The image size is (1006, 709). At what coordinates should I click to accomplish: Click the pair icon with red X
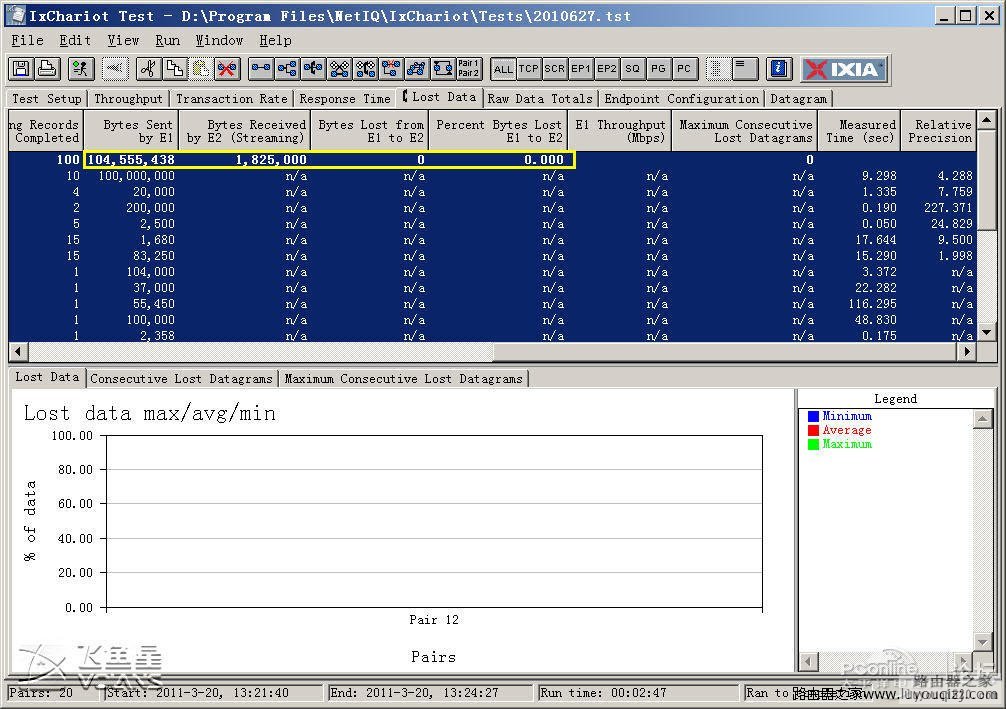point(391,69)
